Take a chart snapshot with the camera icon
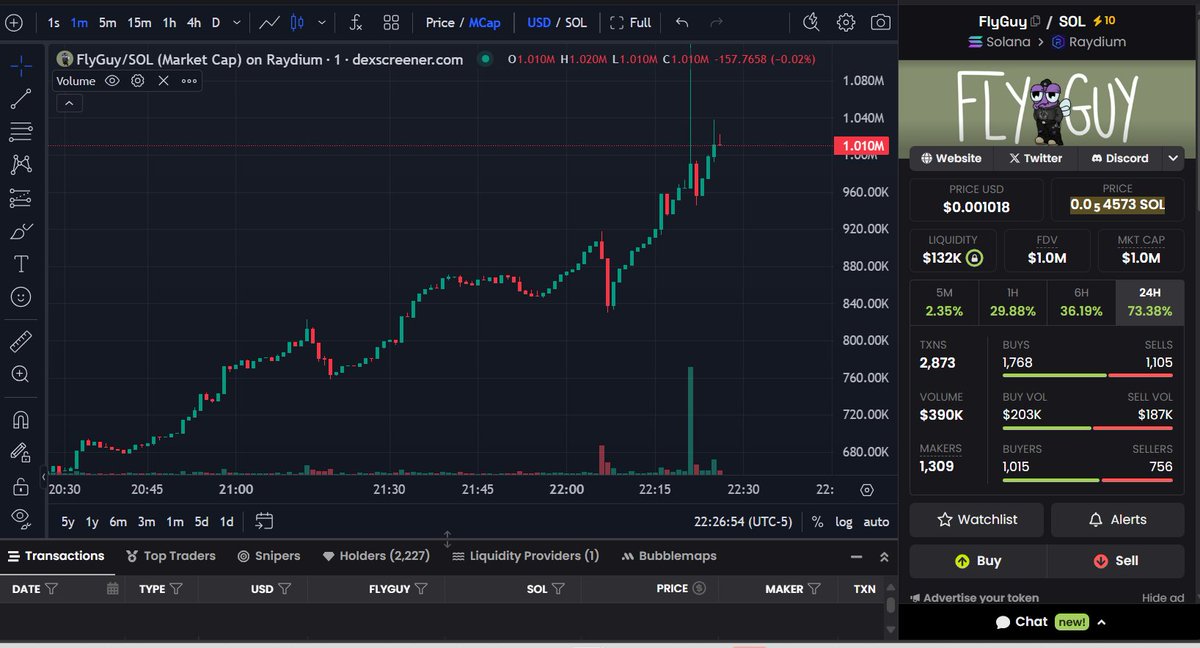 [x=880, y=21]
